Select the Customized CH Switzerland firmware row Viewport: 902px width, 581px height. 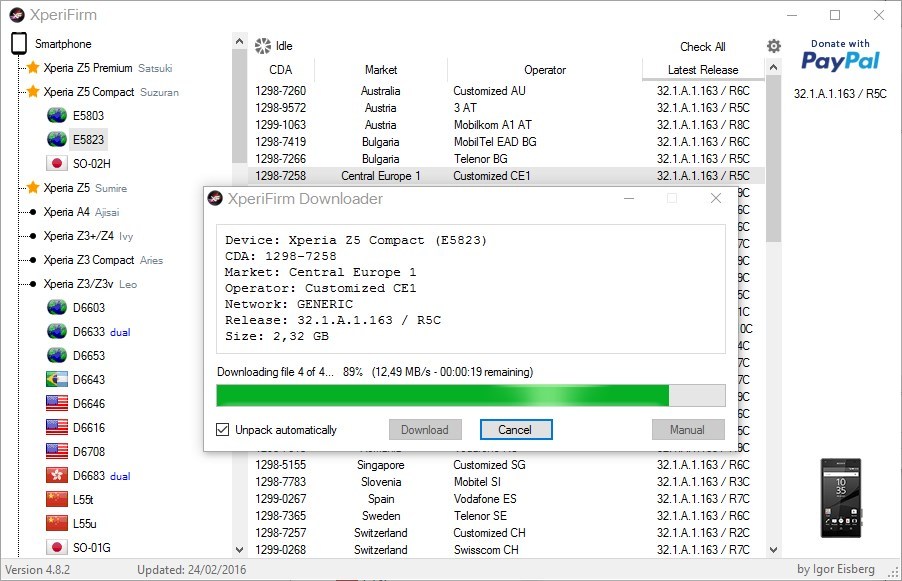point(506,533)
